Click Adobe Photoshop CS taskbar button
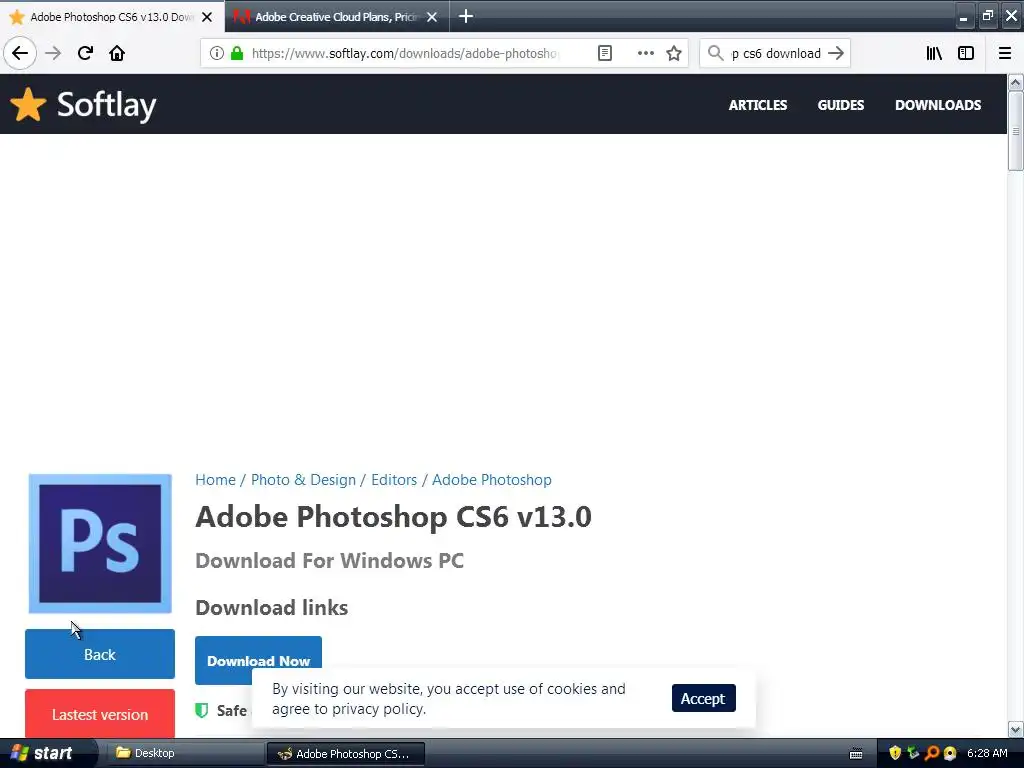 (346, 754)
